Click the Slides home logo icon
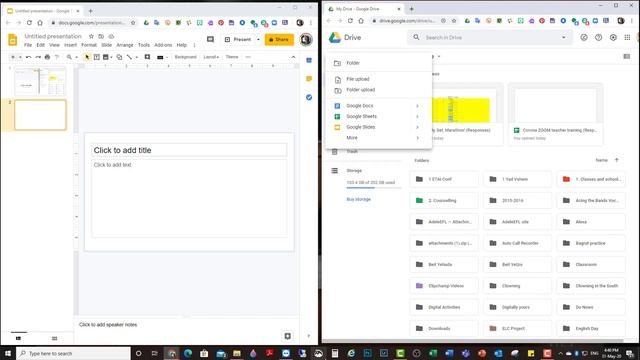The height and width of the screenshot is (360, 640). [x=13, y=40]
